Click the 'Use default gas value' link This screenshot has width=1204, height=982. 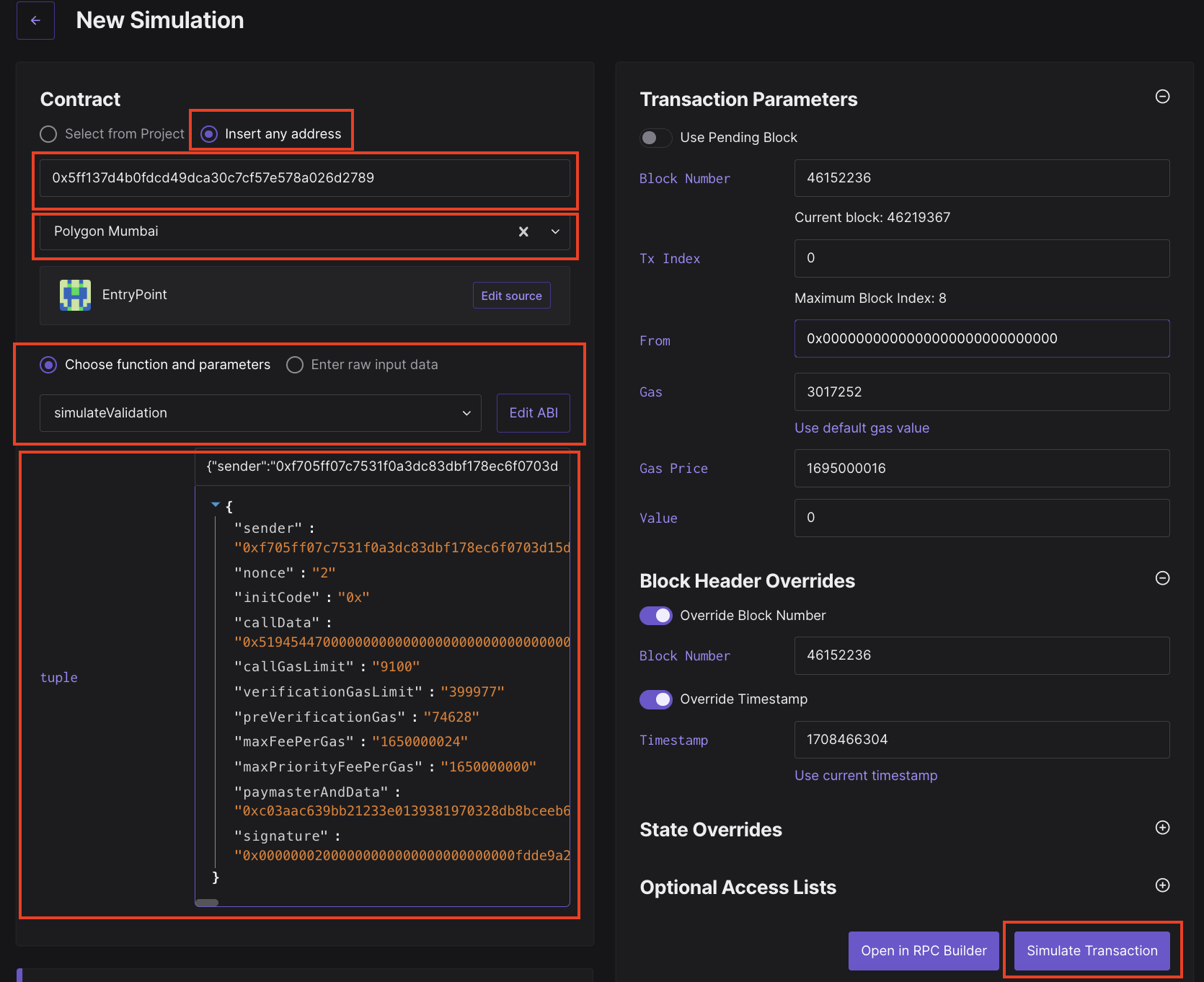[862, 428]
